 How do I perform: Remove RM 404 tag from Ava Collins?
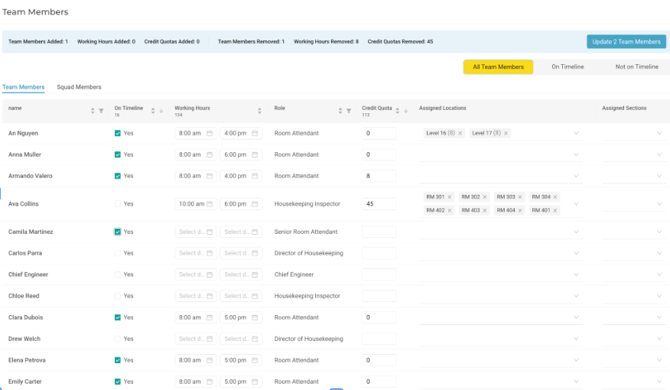tap(520, 210)
